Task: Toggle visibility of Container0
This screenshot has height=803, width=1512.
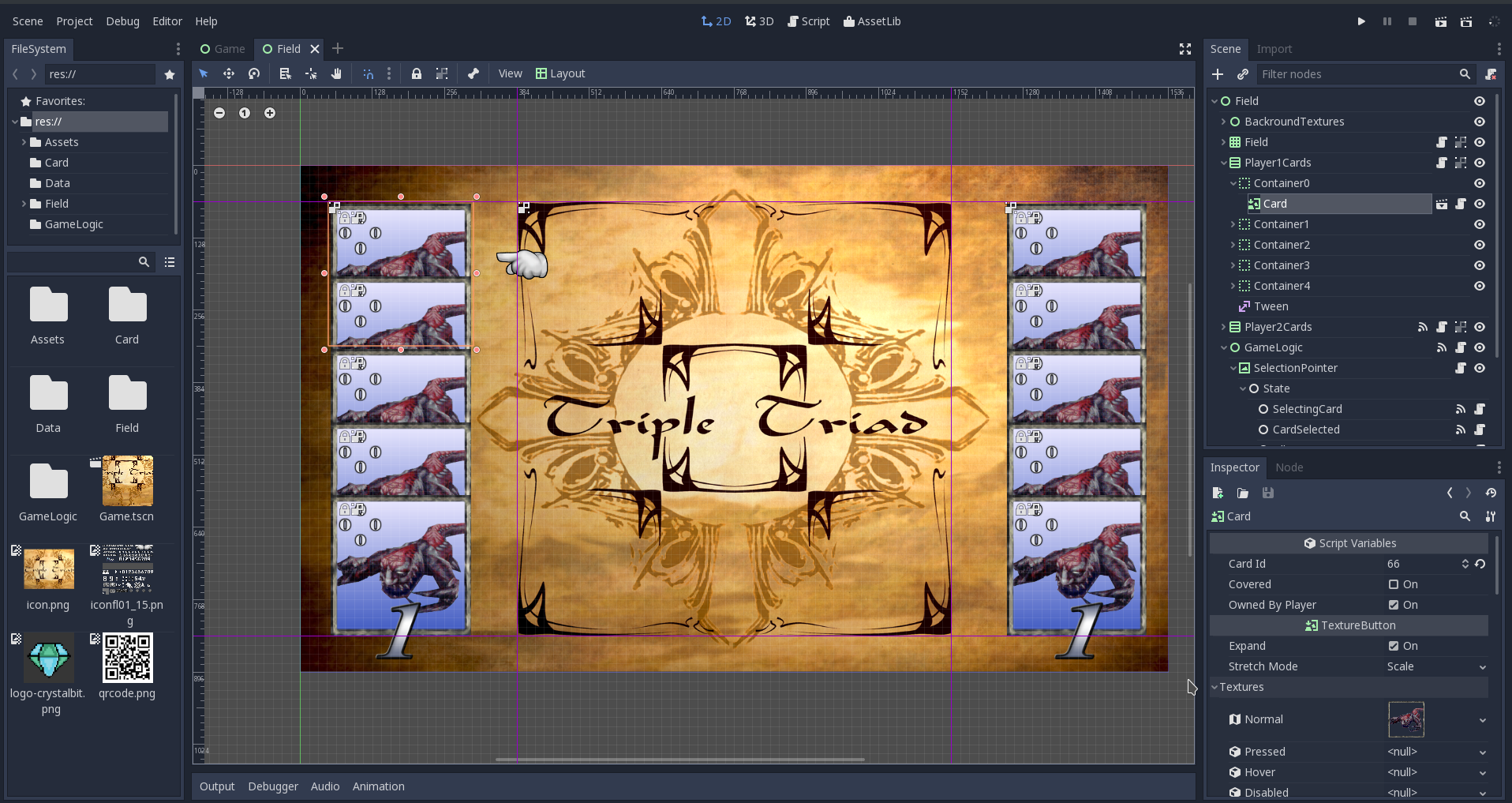Action: 1480,183
